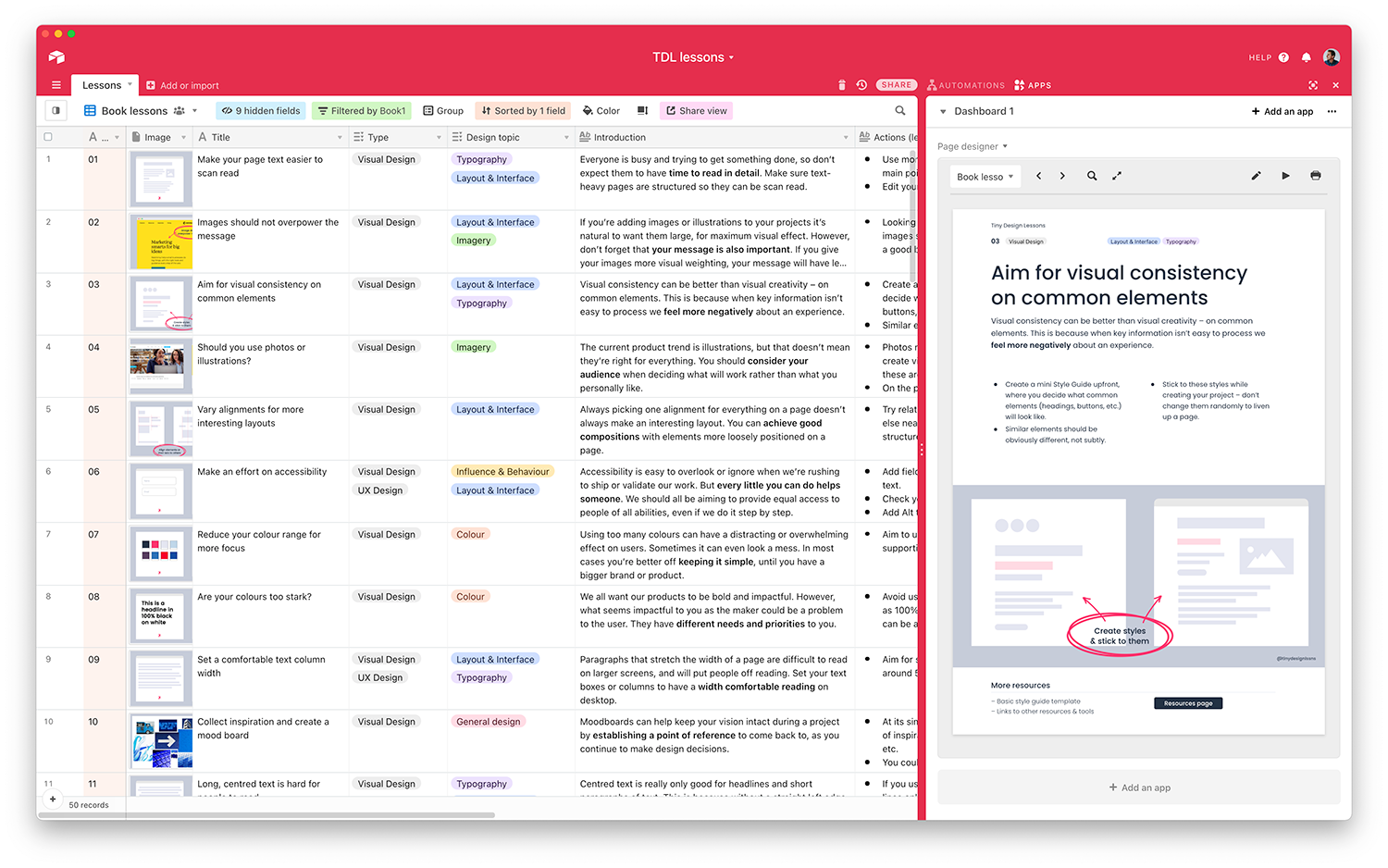
Task: Open the Color menu
Action: click(x=601, y=111)
